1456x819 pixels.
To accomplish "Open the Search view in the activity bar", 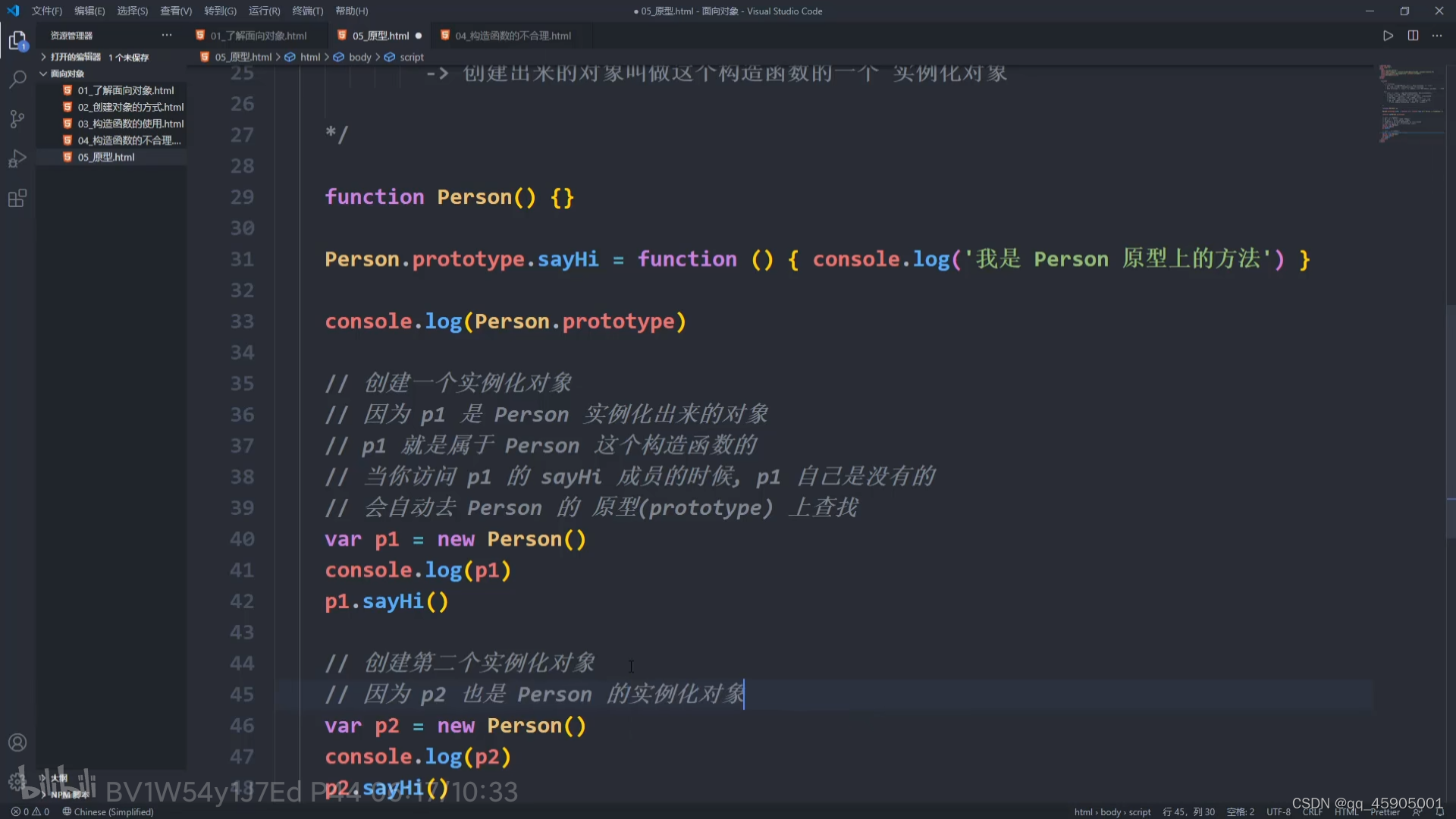I will coord(17,79).
